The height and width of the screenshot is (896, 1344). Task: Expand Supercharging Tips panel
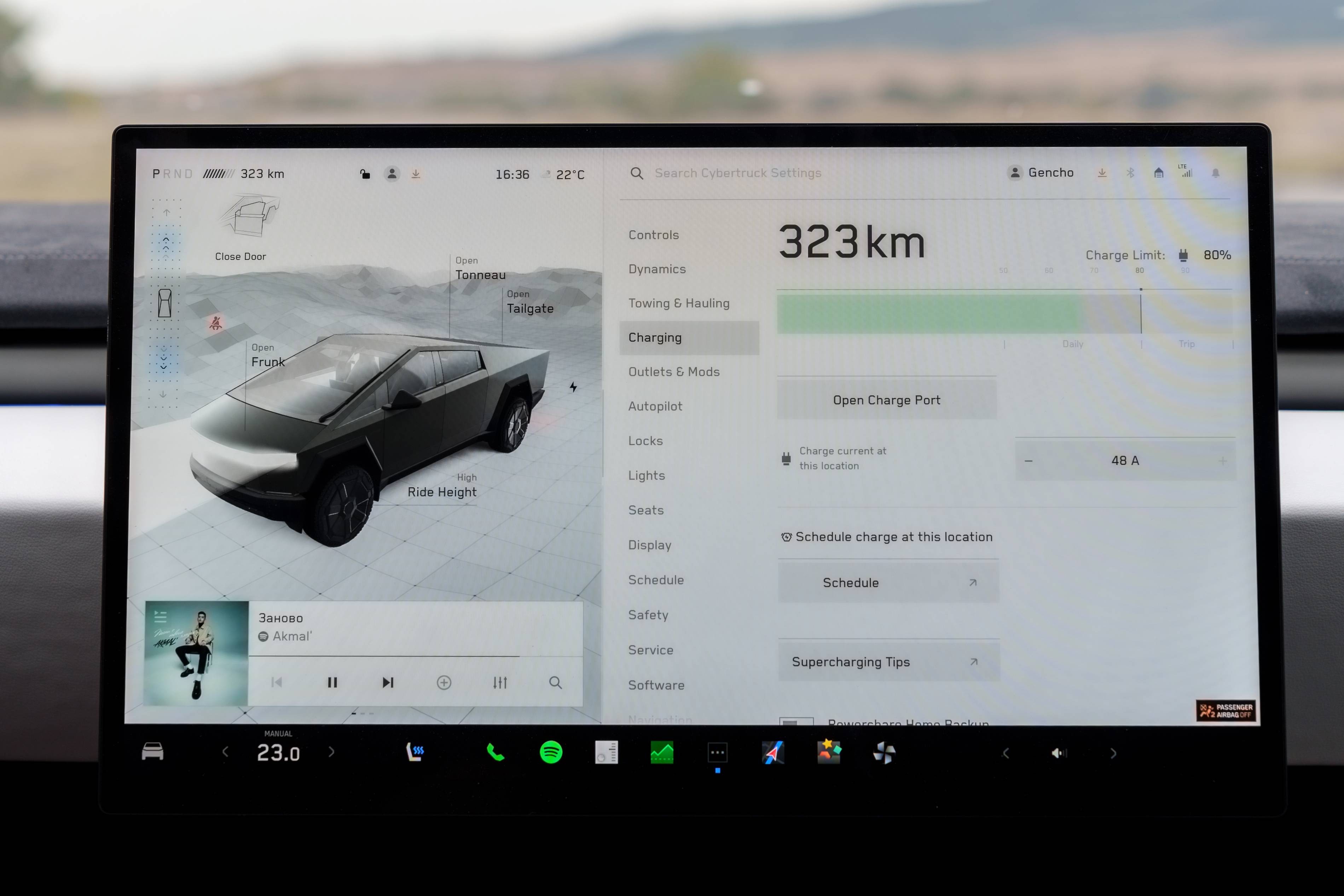[x=888, y=662]
